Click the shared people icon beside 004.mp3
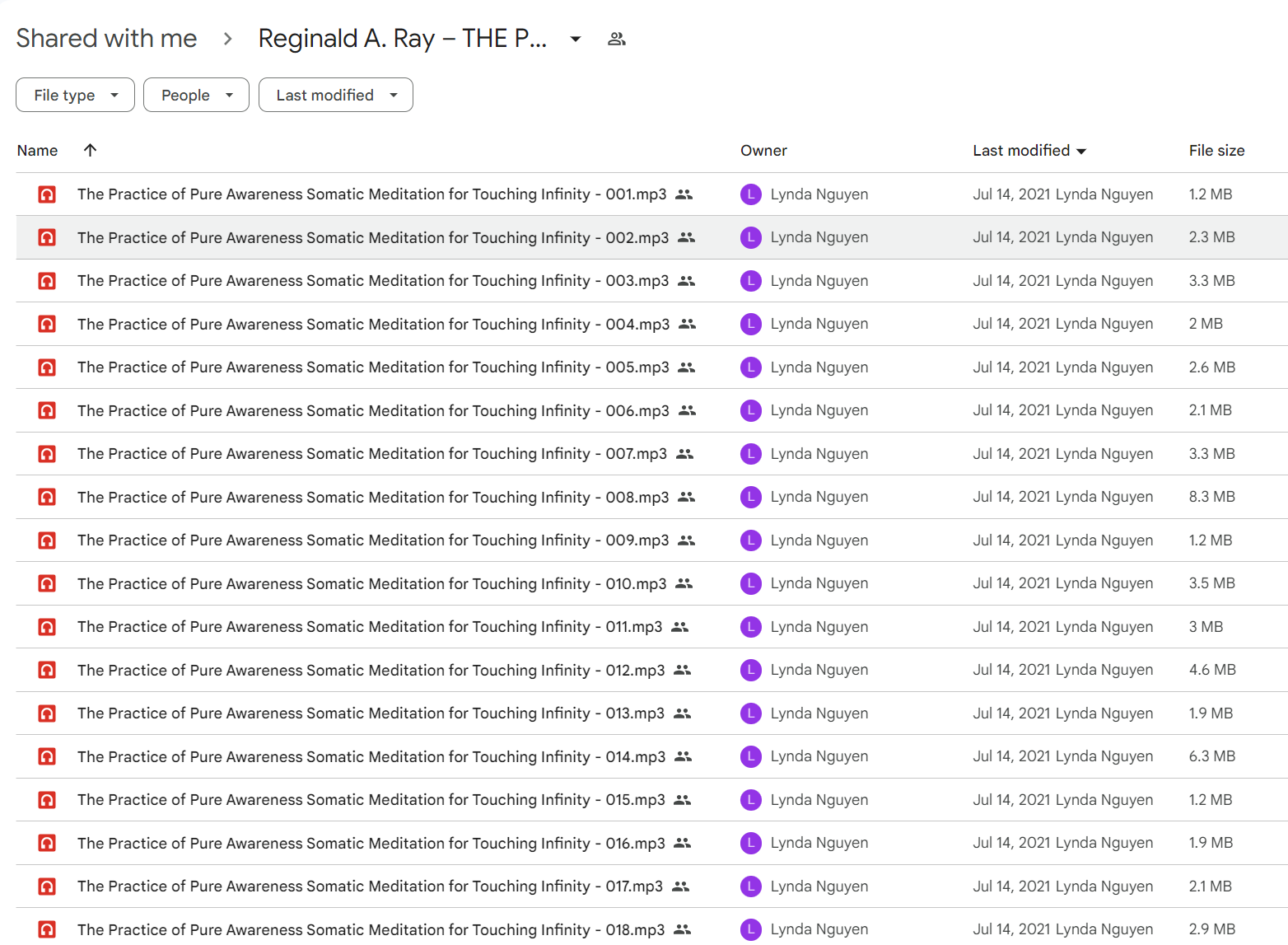Image resolution: width=1288 pixels, height=945 pixels. [688, 324]
